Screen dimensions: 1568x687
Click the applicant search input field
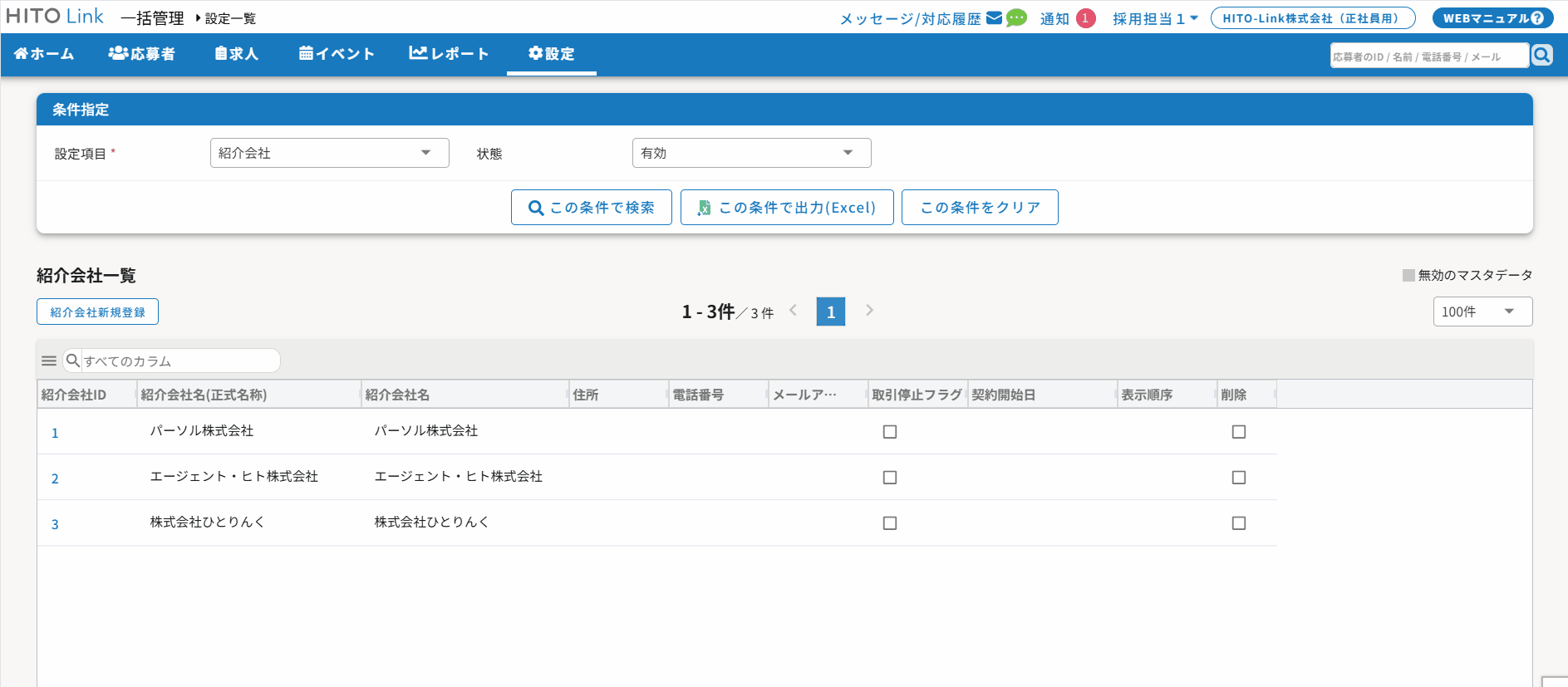tap(1429, 56)
